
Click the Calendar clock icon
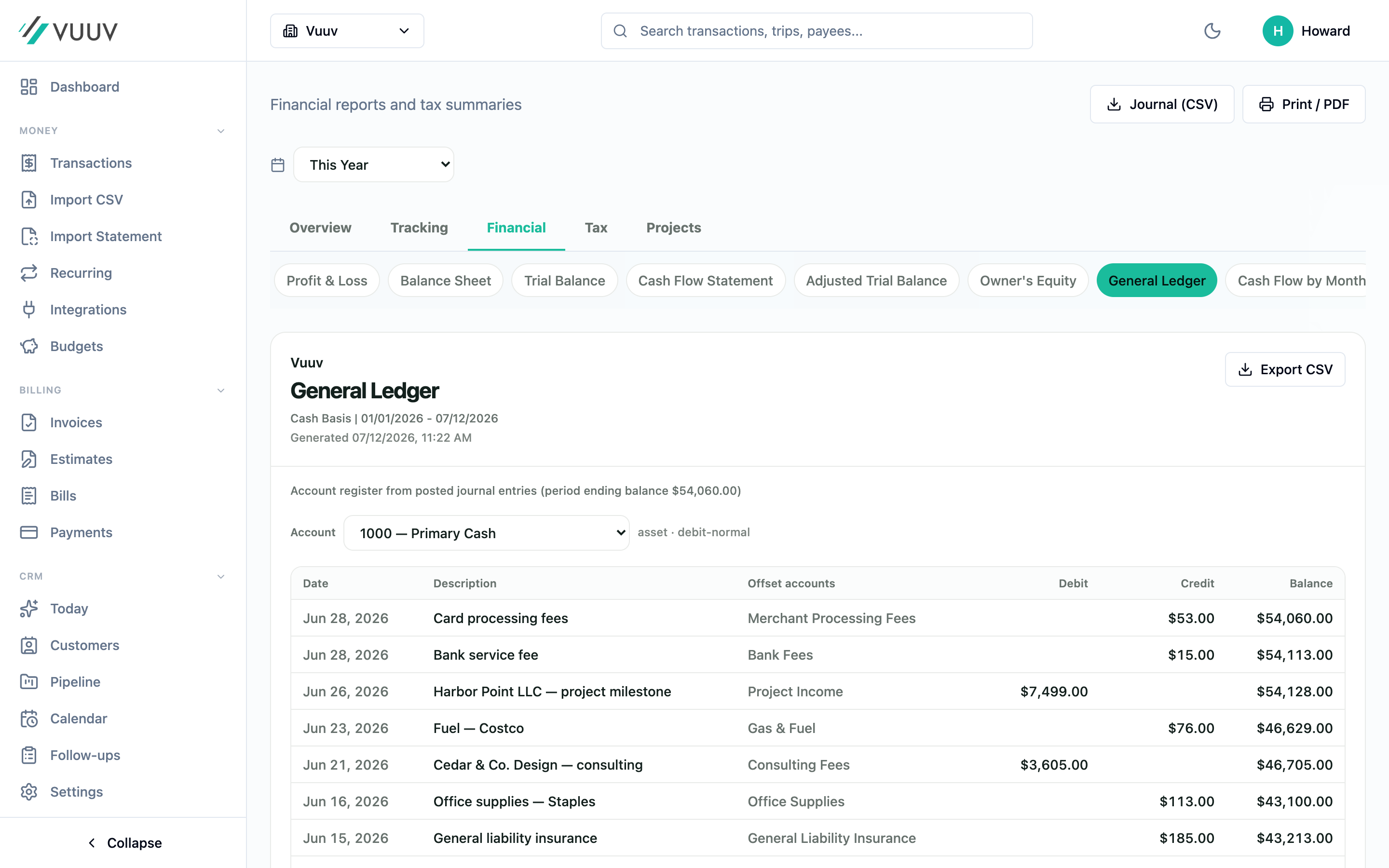point(29,719)
